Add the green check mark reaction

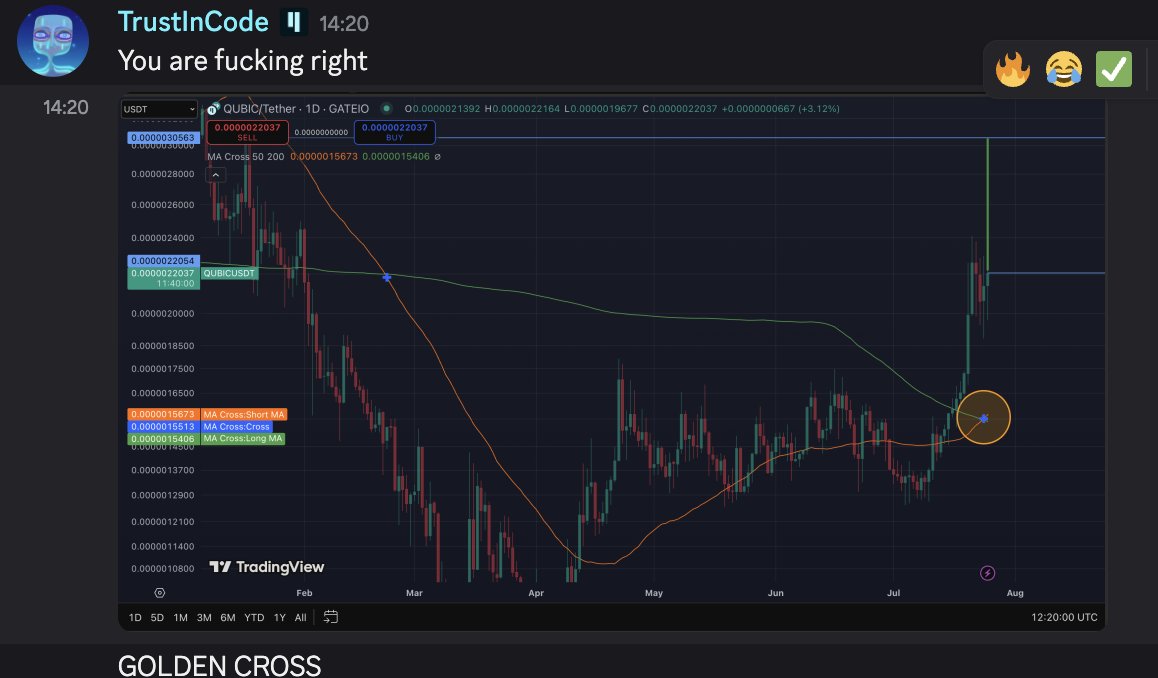[1114, 69]
